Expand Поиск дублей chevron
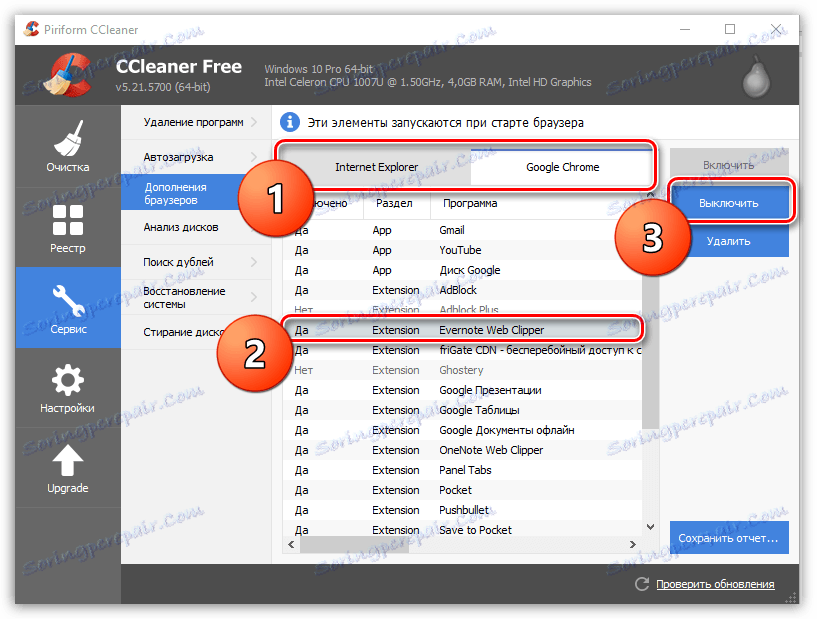817x619 pixels. click(x=254, y=262)
